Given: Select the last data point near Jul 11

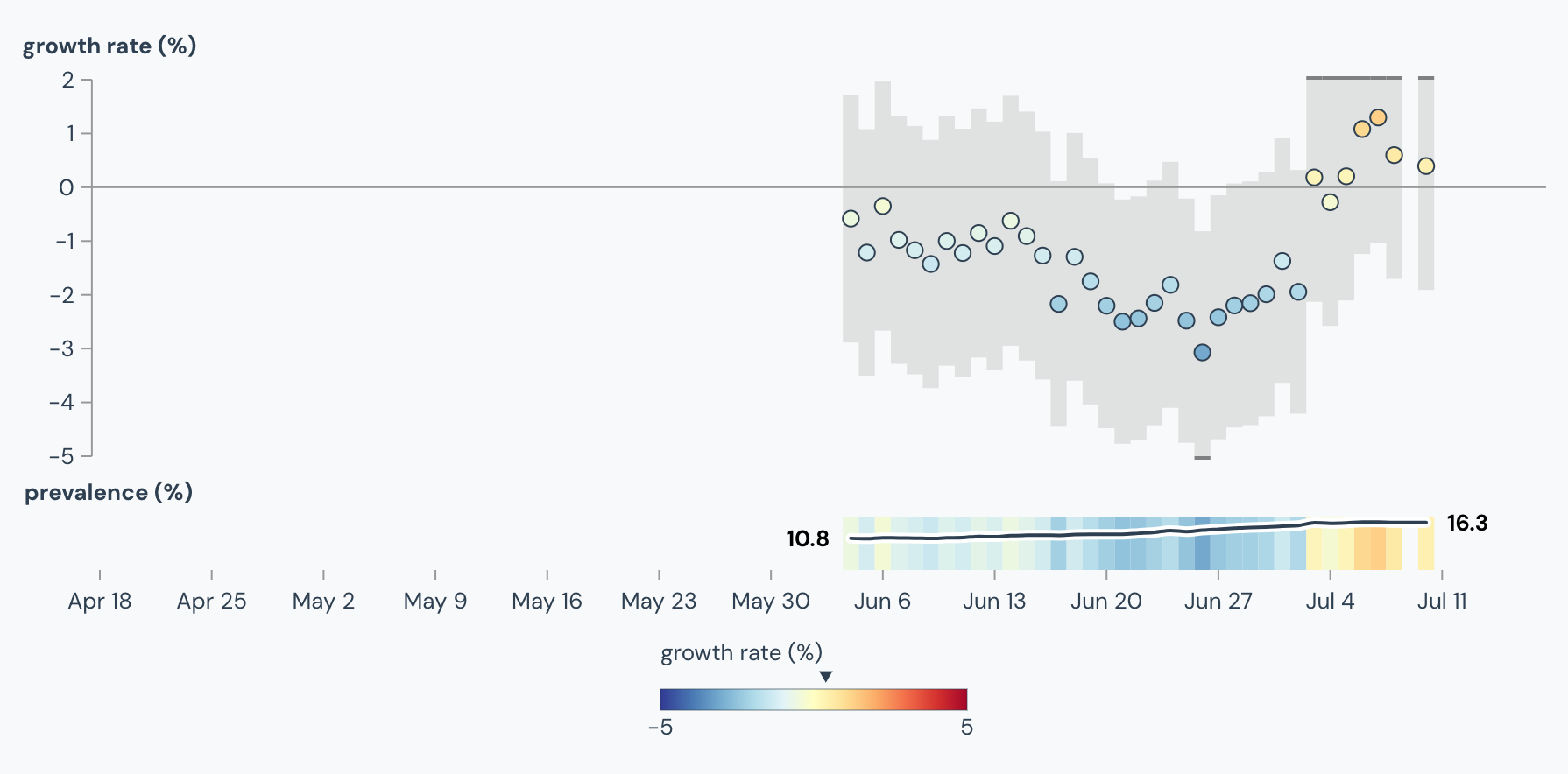Looking at the screenshot, I should click(x=1426, y=166).
